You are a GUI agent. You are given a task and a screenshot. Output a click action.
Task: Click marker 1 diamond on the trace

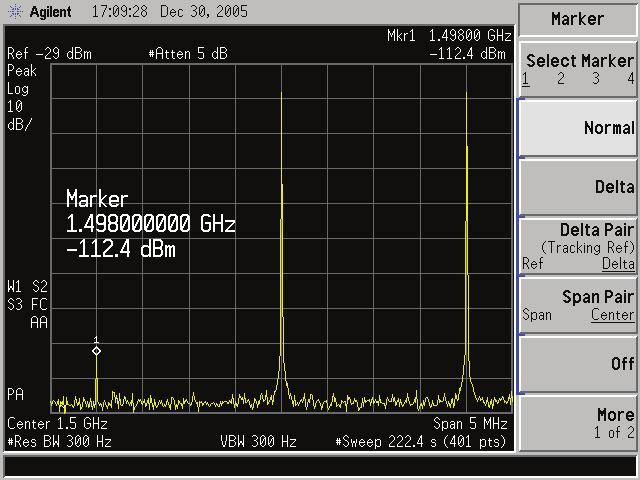click(x=96, y=351)
